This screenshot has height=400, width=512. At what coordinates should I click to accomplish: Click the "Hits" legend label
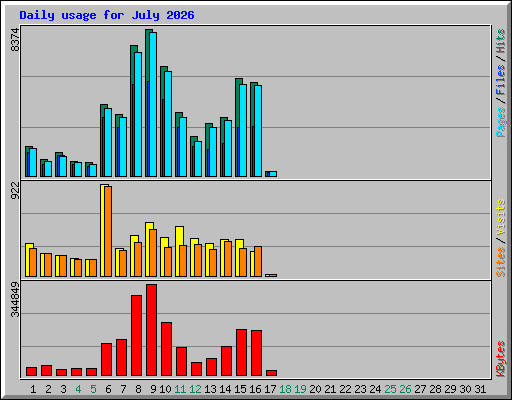click(x=500, y=41)
